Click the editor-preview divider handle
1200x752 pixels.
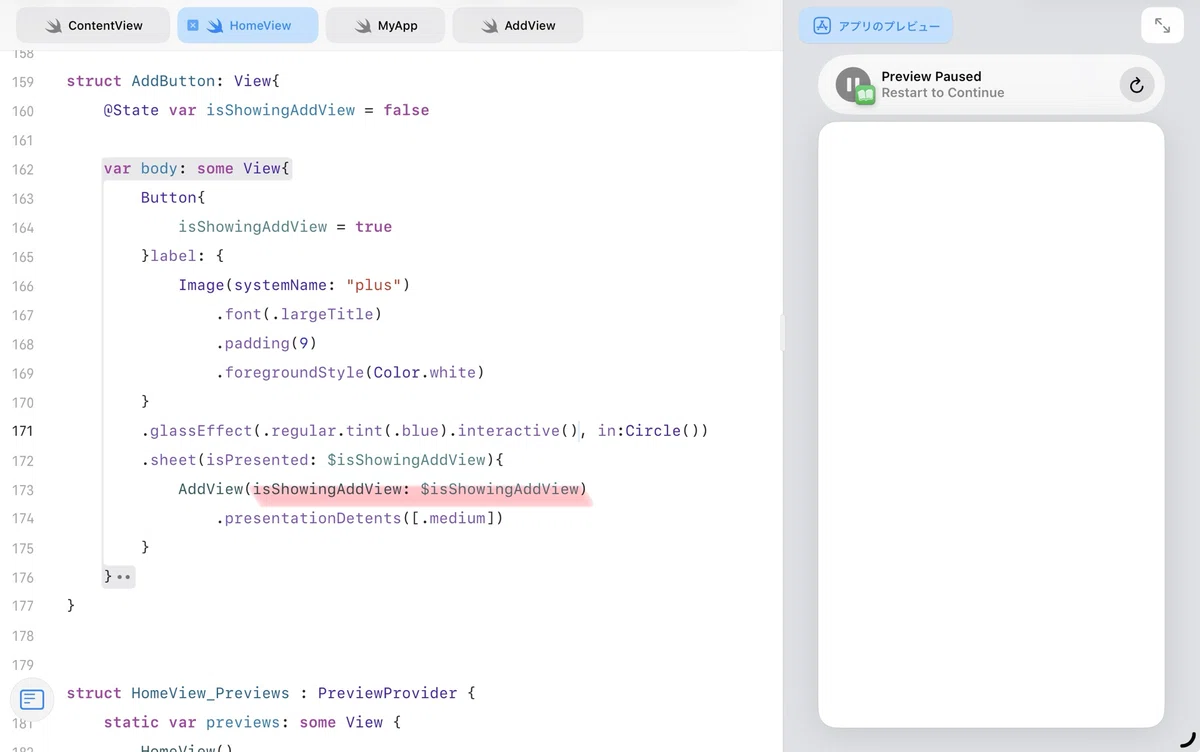click(783, 333)
